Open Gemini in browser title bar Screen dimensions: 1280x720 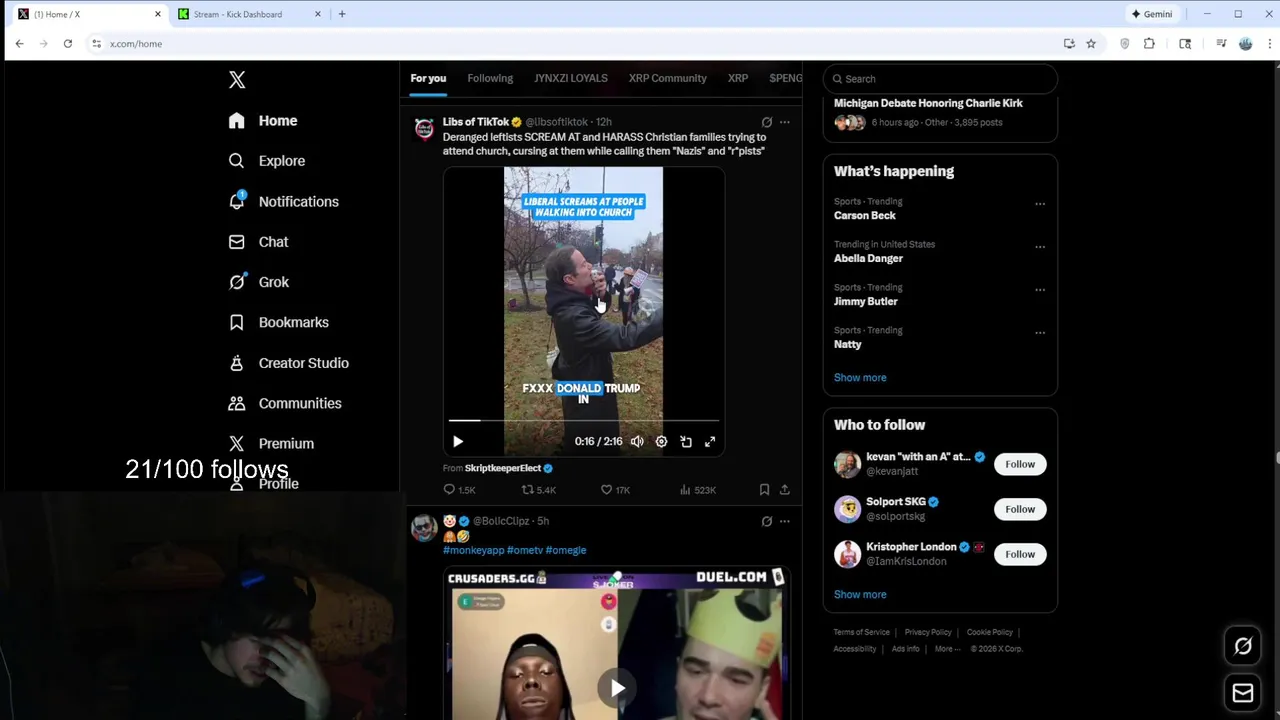coord(1152,14)
